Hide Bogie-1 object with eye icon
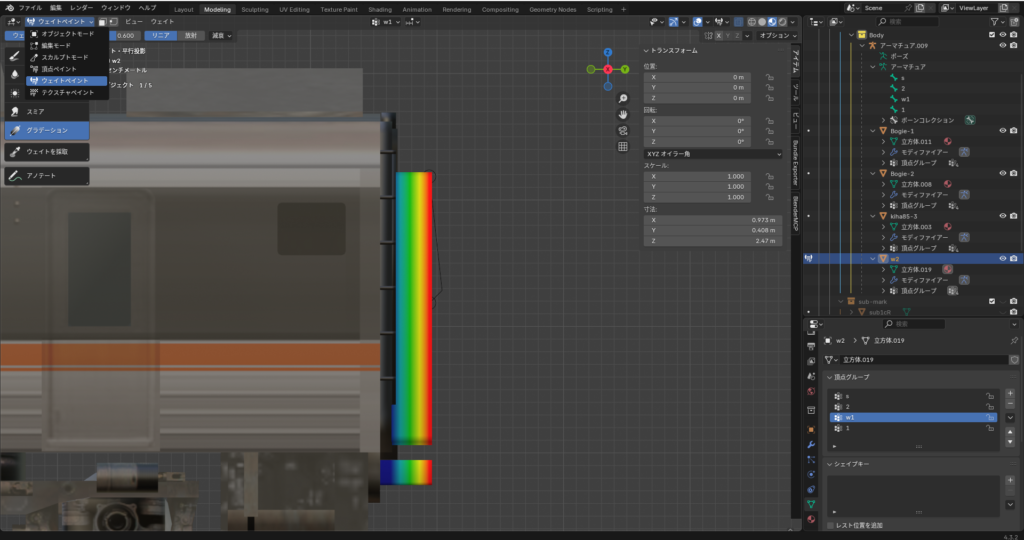 pyautogui.click(x=1002, y=131)
